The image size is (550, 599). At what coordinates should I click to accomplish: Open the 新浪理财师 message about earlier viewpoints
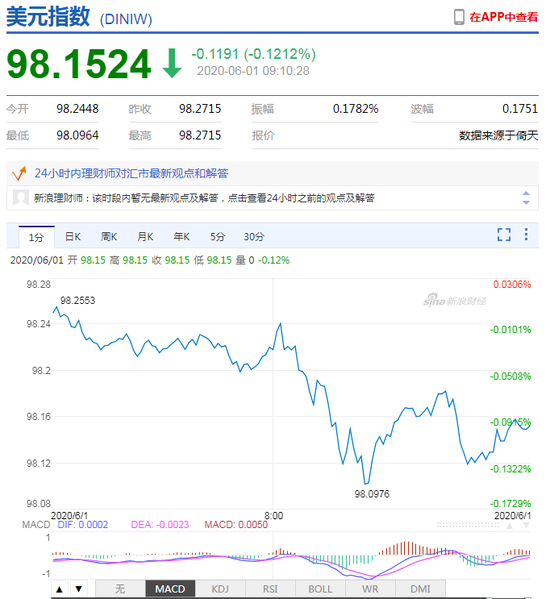coord(204,198)
